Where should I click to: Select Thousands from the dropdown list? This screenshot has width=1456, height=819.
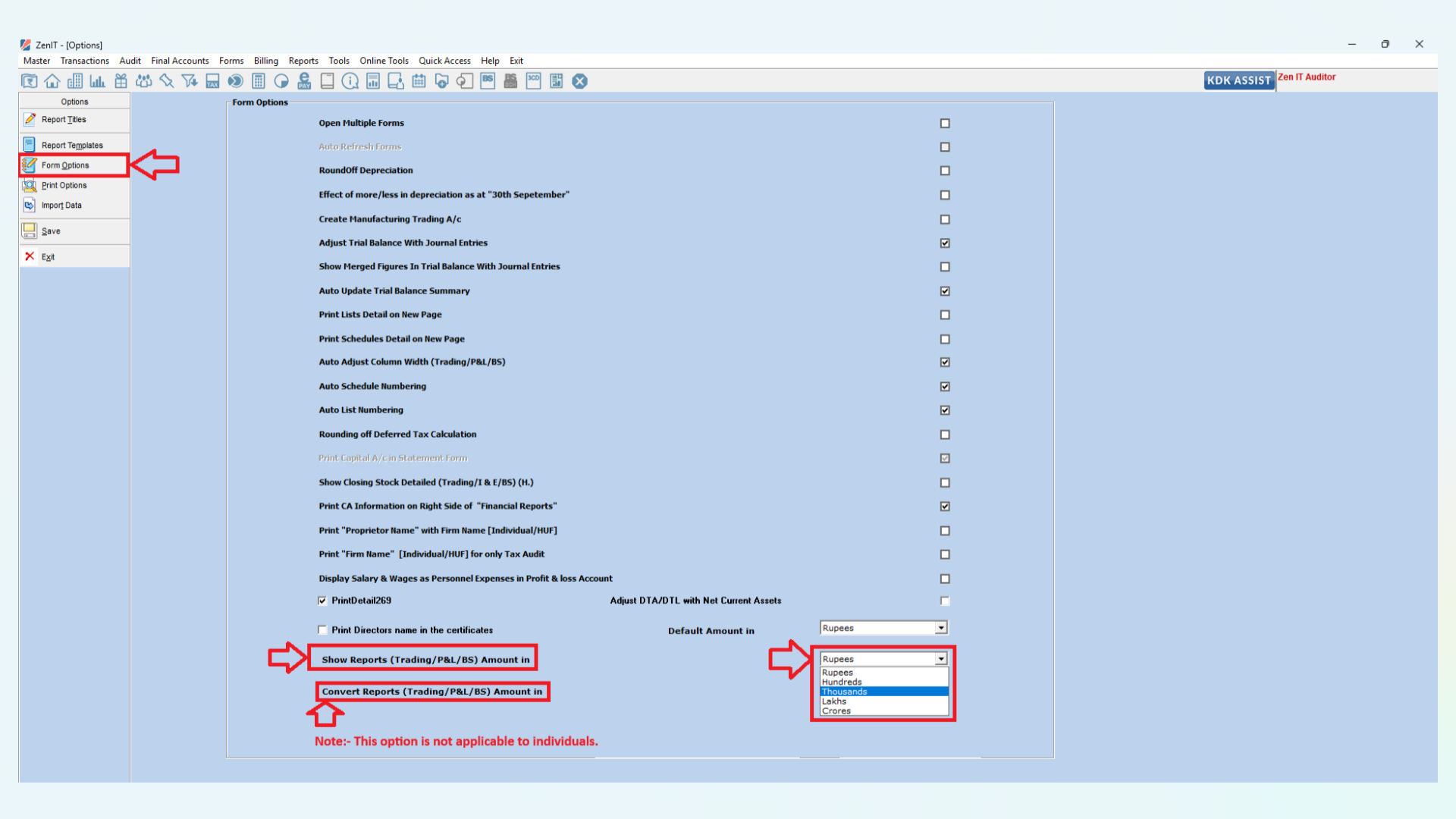884,692
